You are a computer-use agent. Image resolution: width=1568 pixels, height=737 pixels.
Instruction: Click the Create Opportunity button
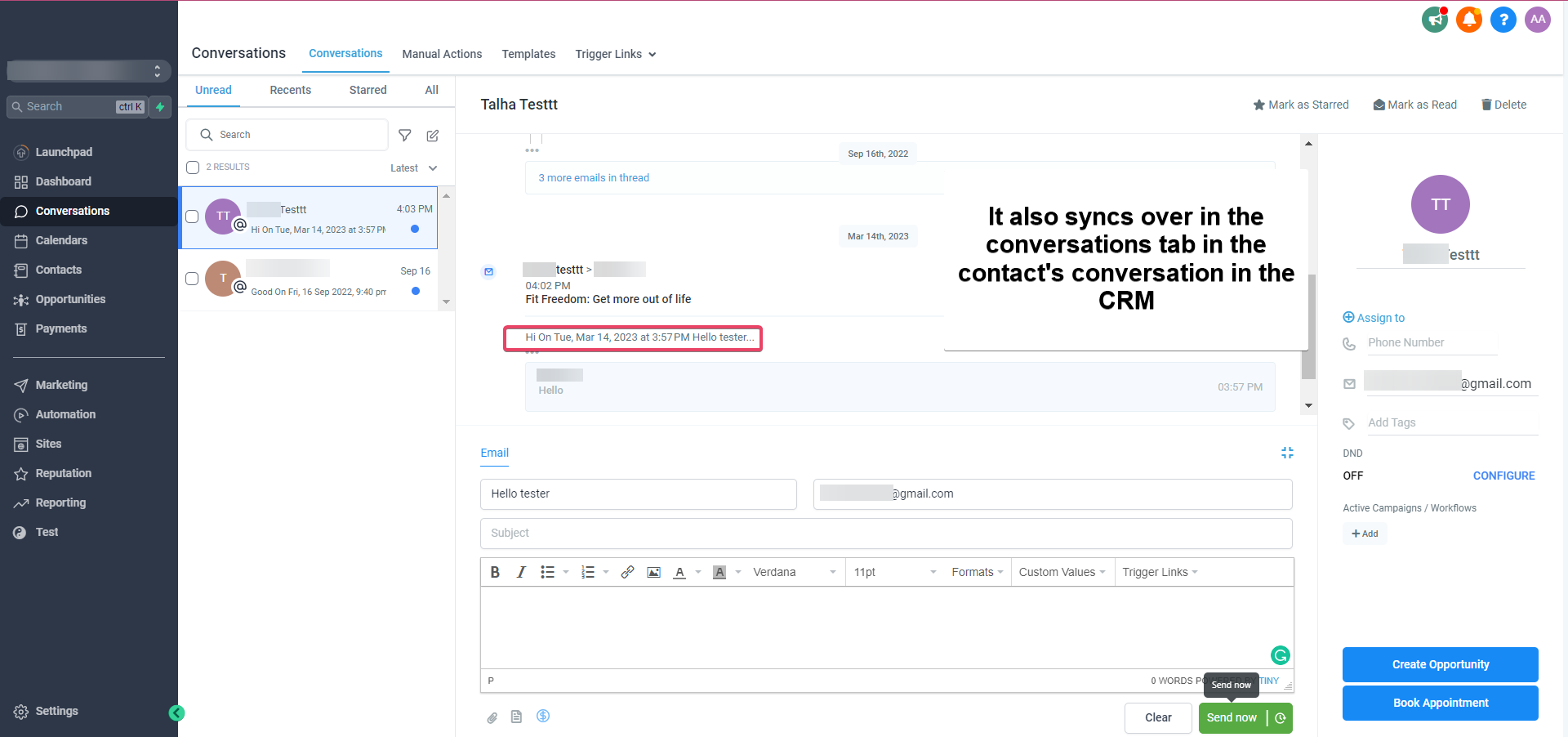(1440, 664)
